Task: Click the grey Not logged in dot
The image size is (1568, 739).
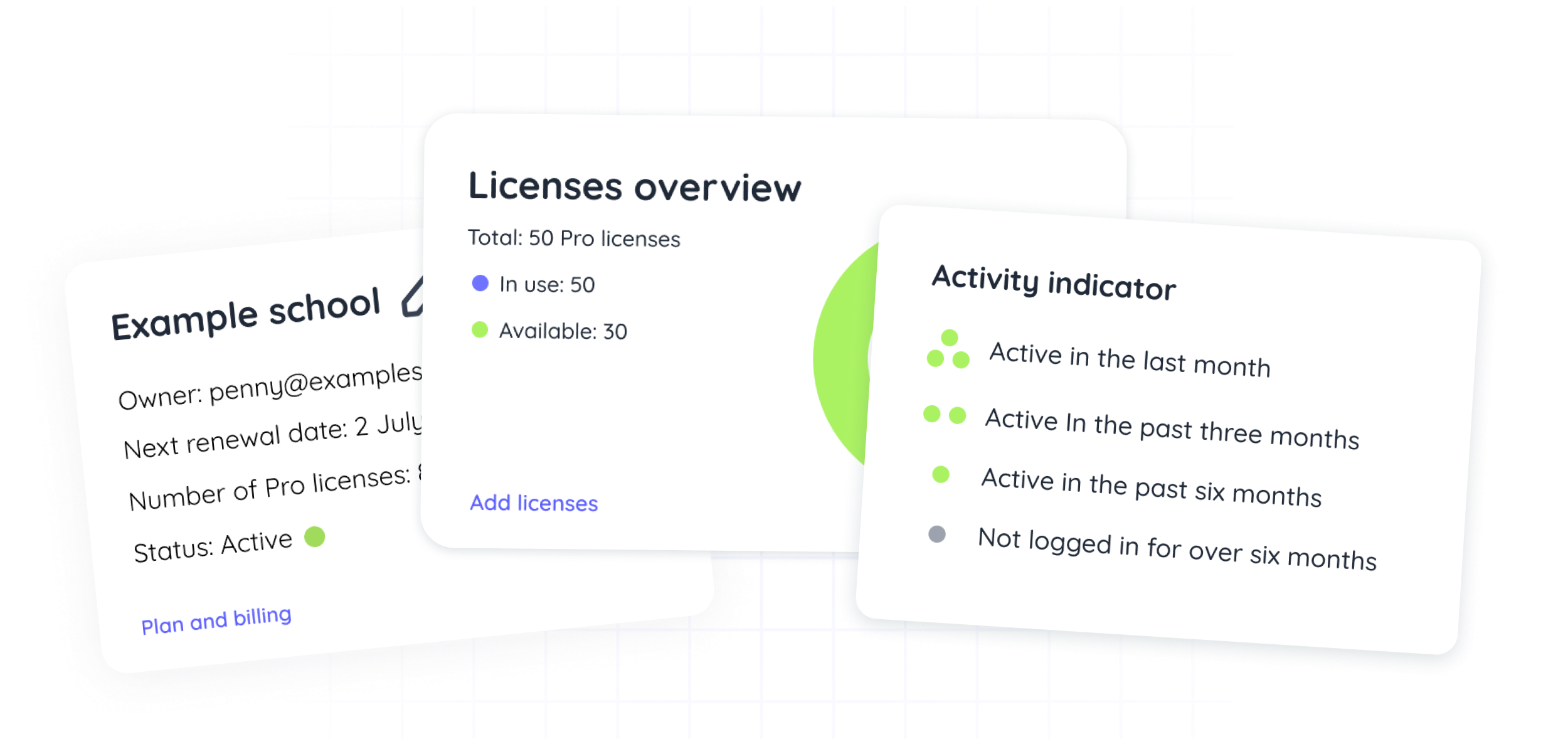Action: tap(936, 534)
